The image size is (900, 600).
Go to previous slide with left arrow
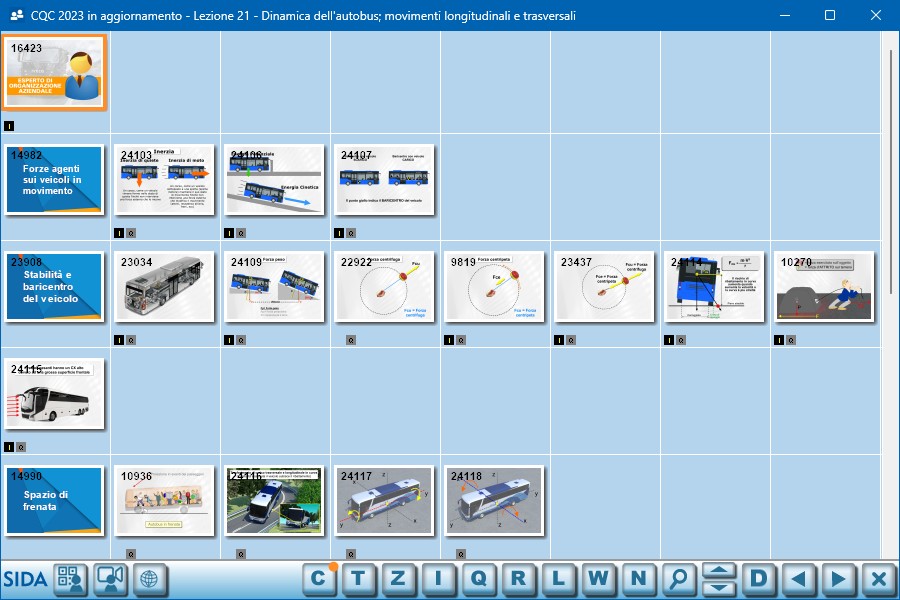pyautogui.click(x=798, y=578)
